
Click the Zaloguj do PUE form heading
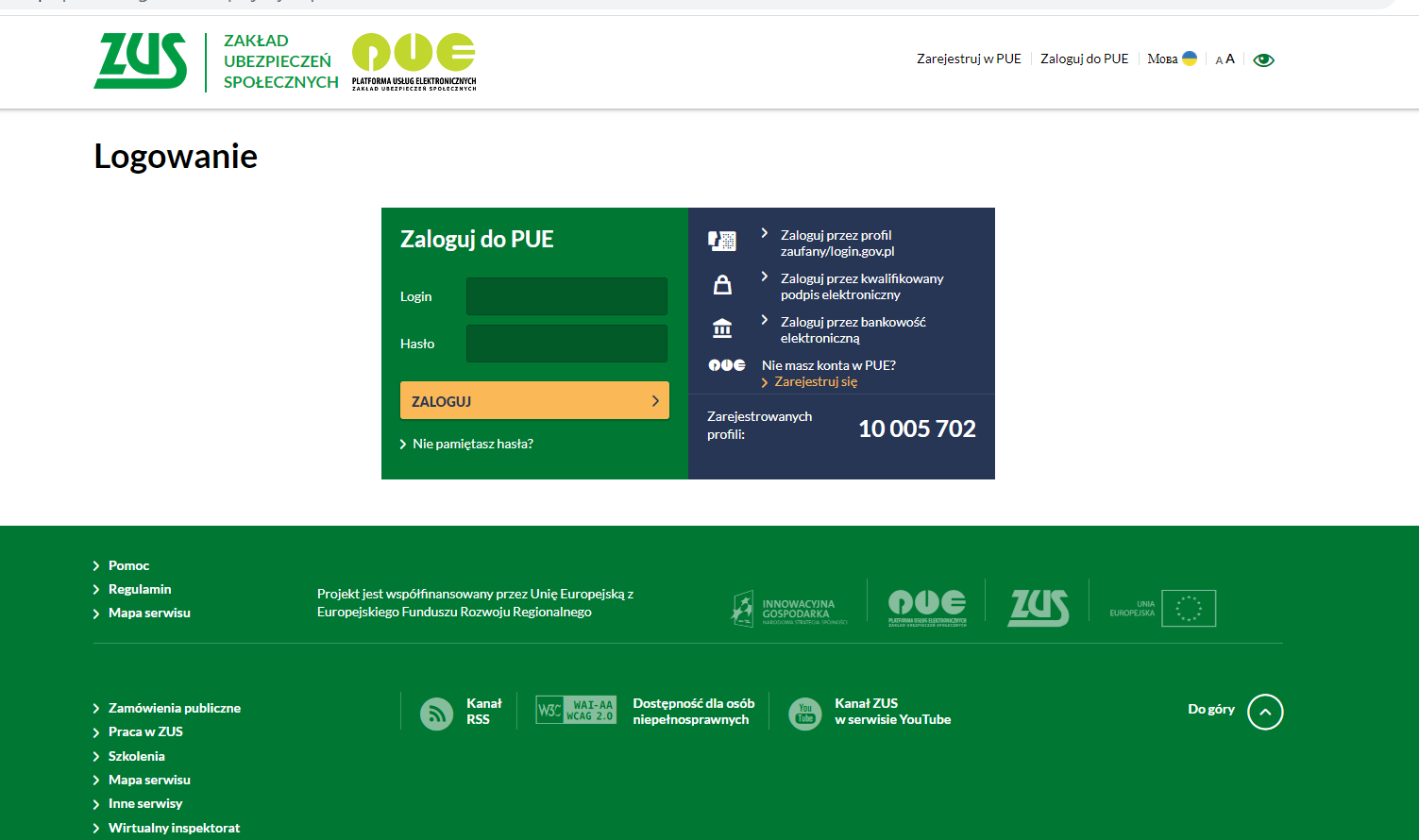coord(477,239)
